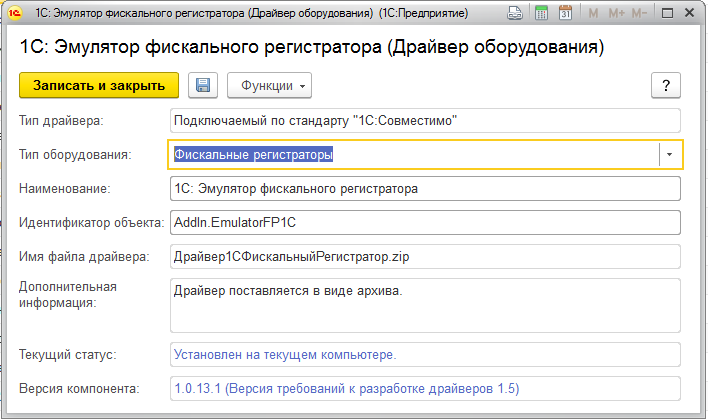708x420 pixels.
Task: Click the Тип драйвера field
Action: click(425, 121)
